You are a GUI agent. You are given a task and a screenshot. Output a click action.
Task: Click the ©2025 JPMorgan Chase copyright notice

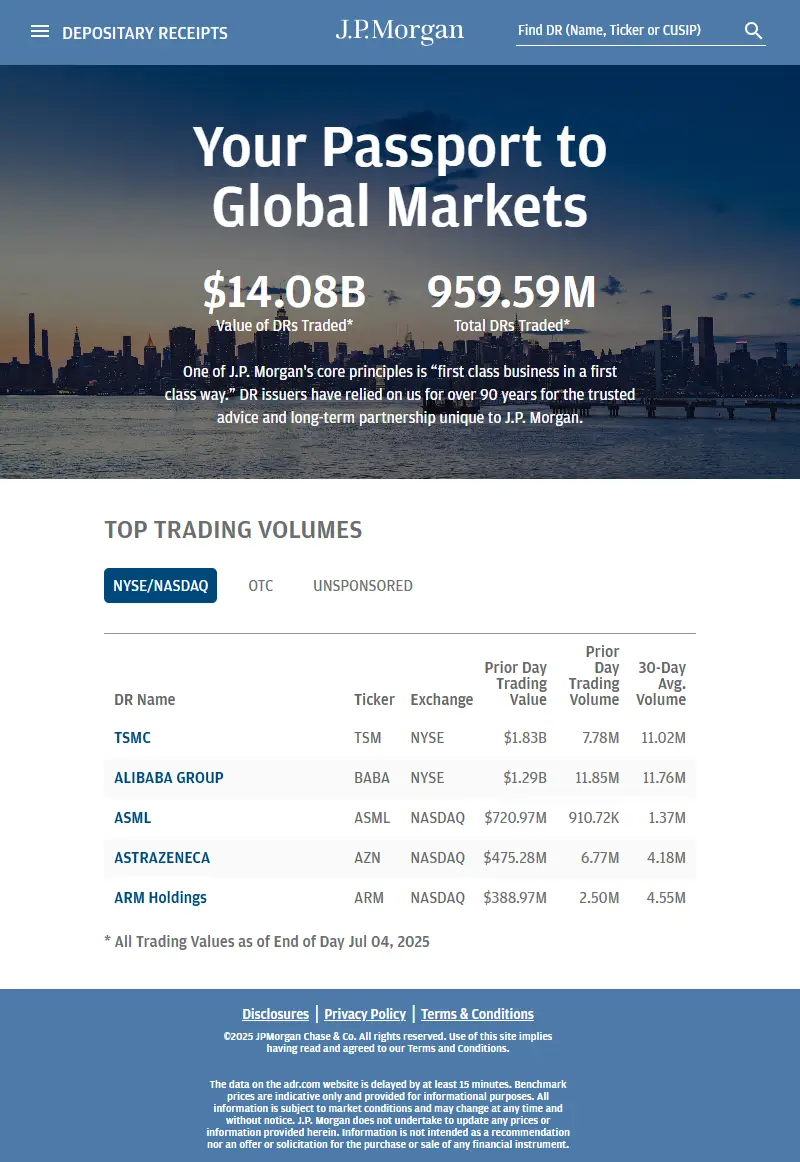(388, 1042)
